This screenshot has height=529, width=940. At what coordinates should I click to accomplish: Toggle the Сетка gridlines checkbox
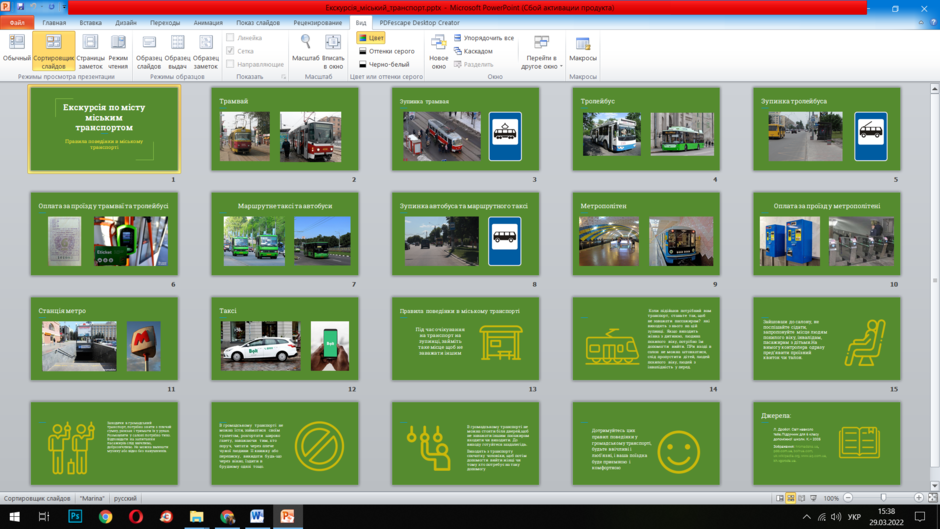(230, 51)
